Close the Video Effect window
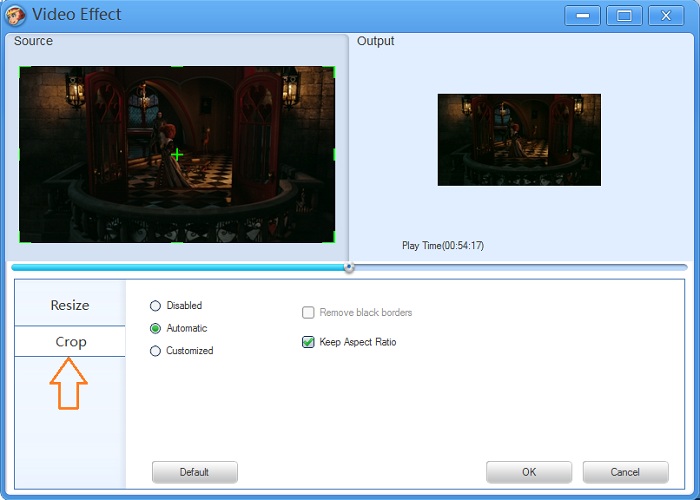This screenshot has height=500, width=700. (x=666, y=16)
